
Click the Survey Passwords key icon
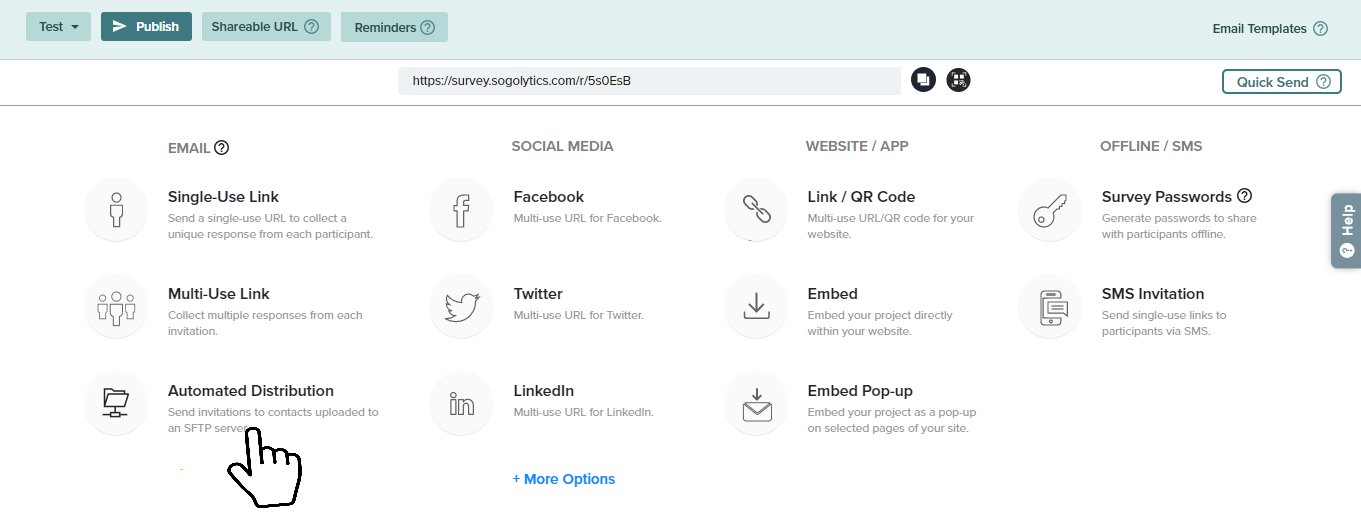coord(1049,210)
